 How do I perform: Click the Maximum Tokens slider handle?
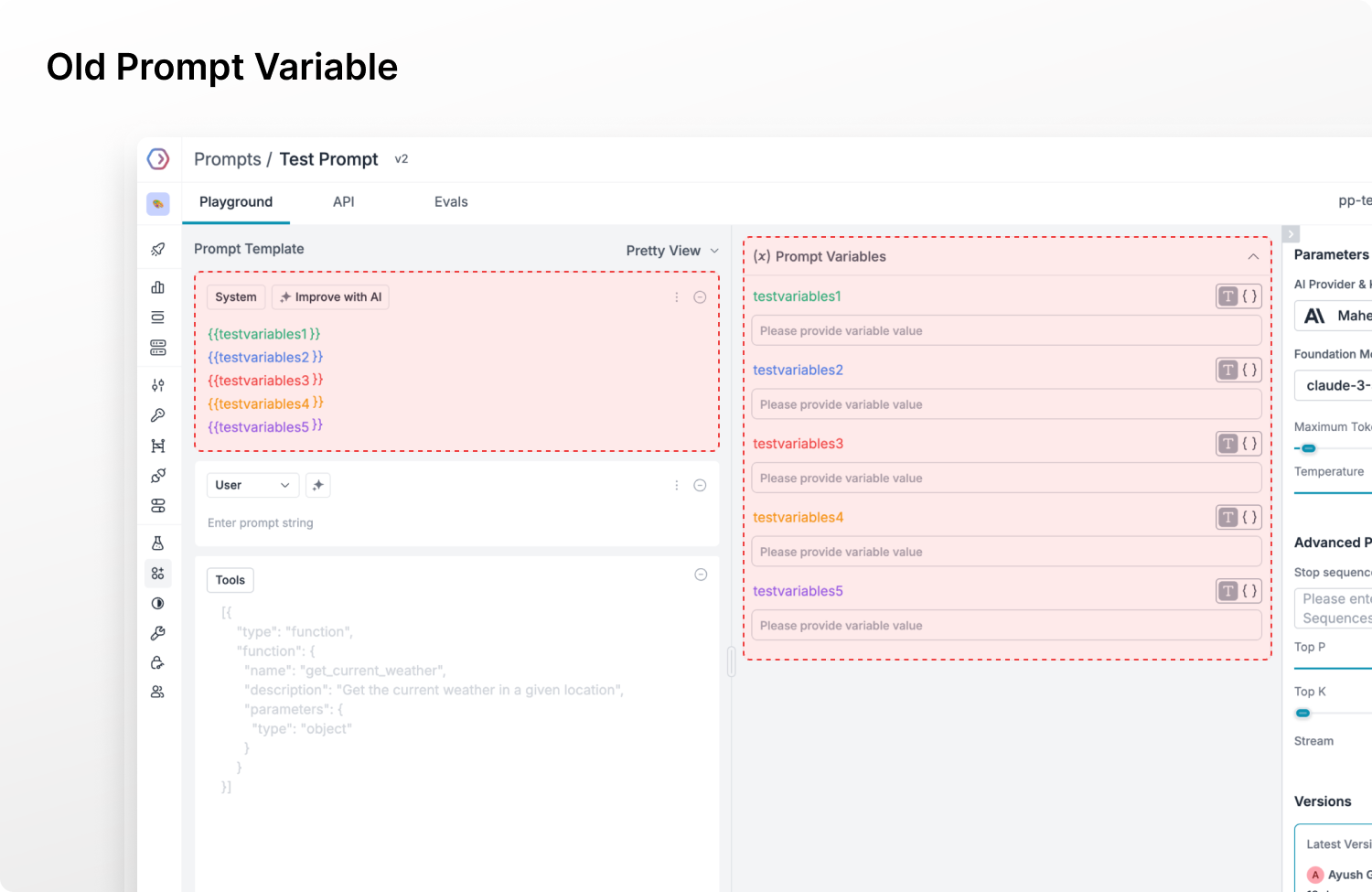tap(1309, 448)
